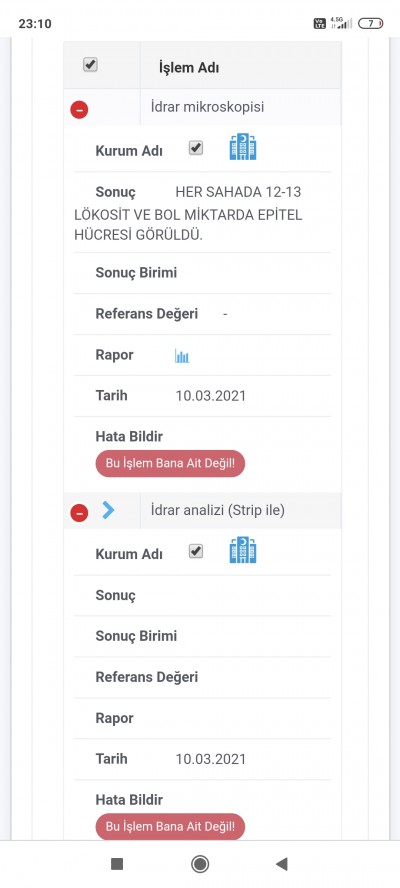
Task: Collapse the İdrar mikroskopisi row with red minus
Action: [79, 109]
